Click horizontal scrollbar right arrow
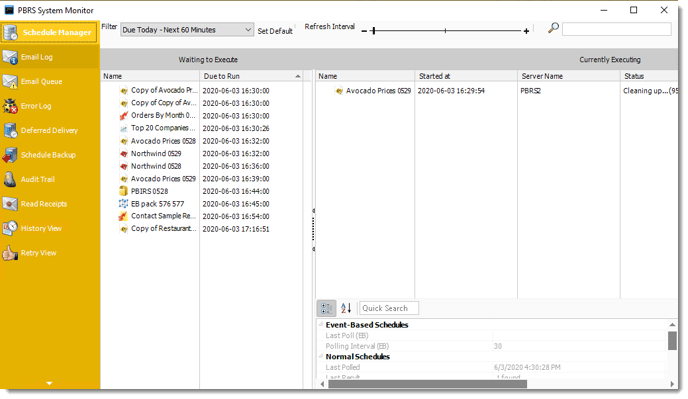 pyautogui.click(x=672, y=384)
